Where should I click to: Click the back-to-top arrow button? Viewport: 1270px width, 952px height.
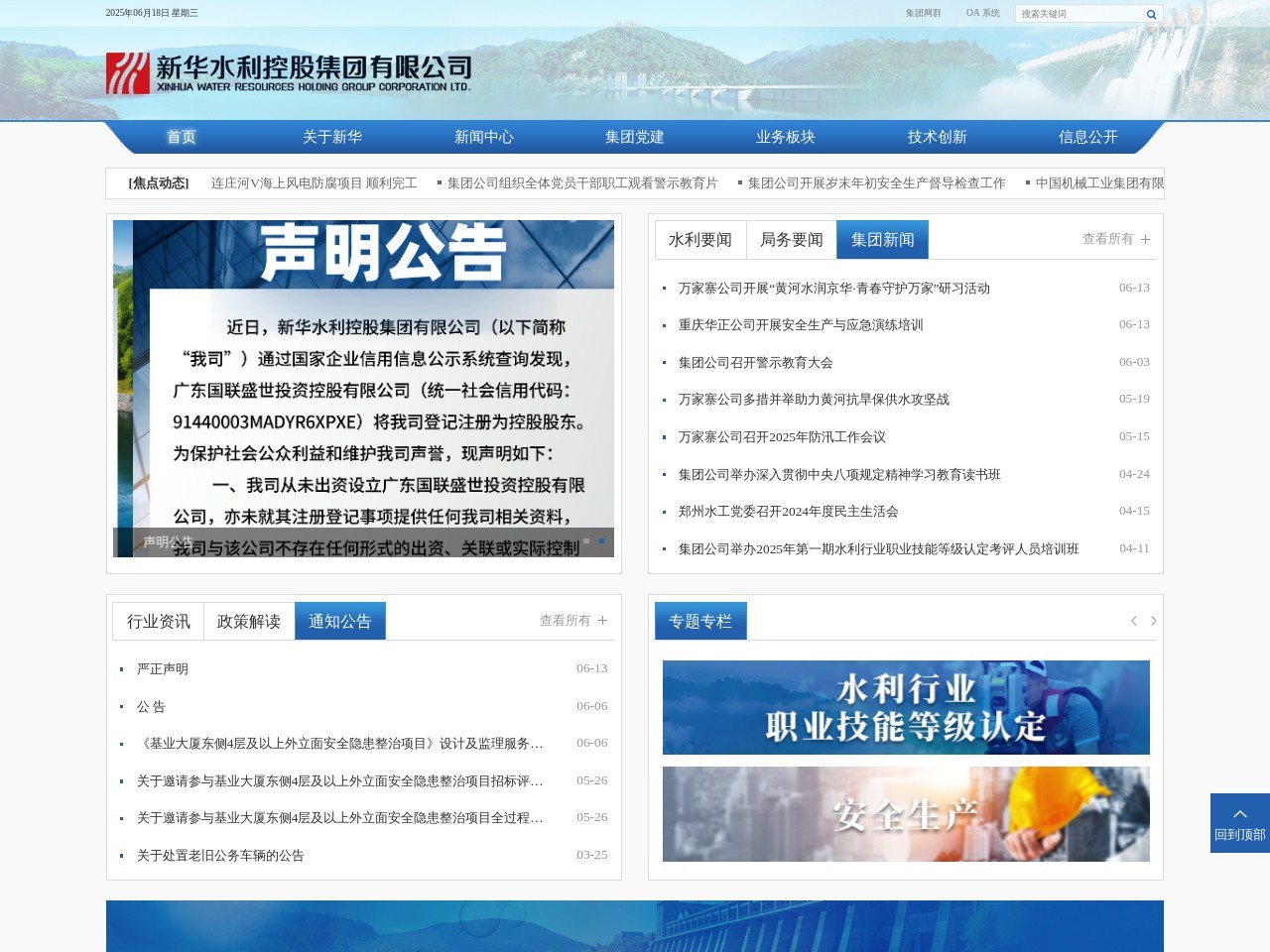(1240, 823)
